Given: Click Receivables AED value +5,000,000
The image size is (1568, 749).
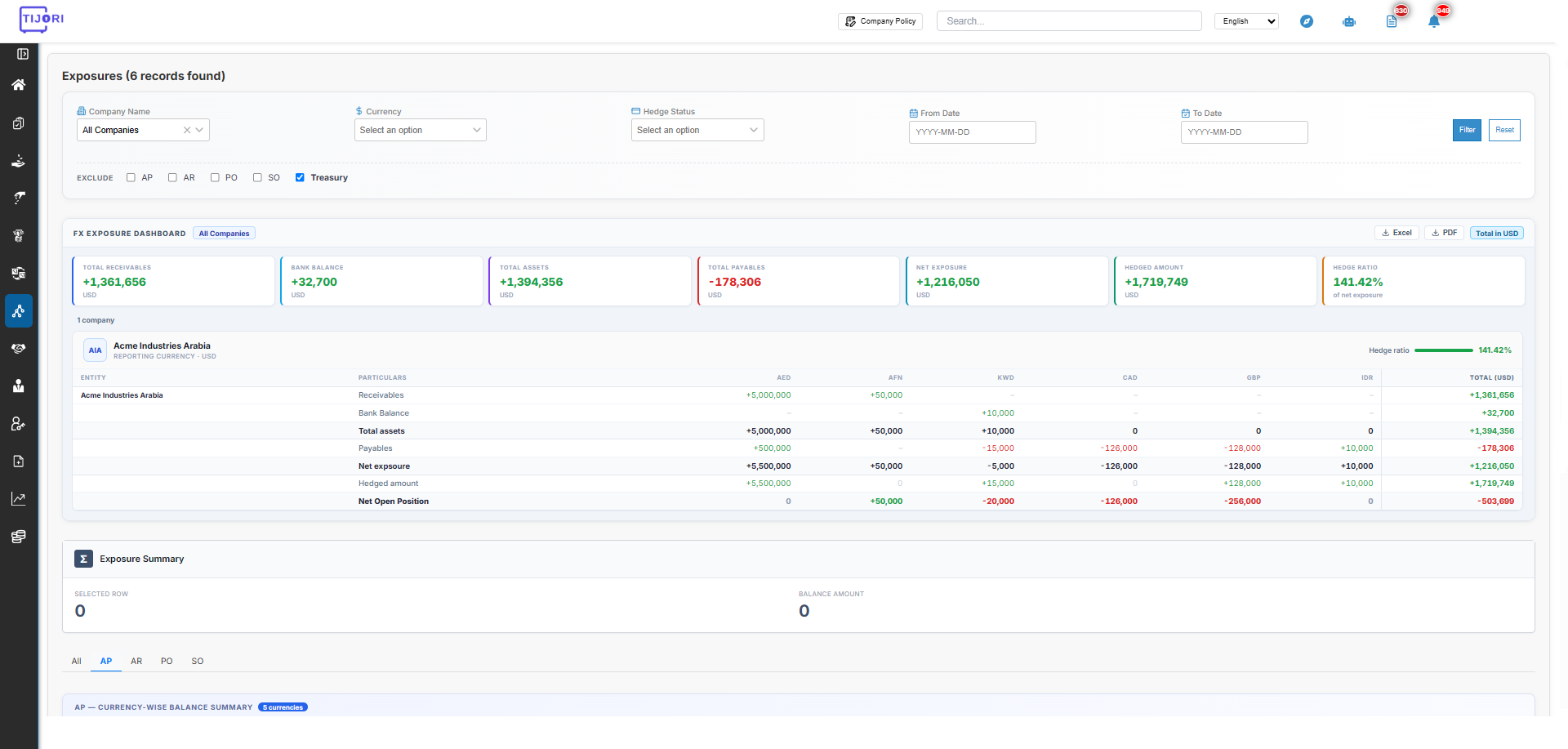Looking at the screenshot, I should 768,395.
